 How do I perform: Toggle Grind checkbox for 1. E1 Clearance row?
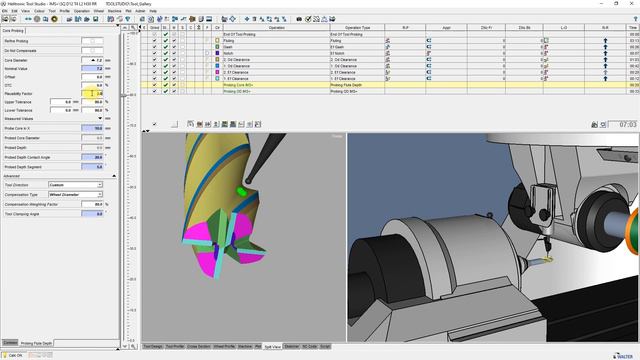coord(154,78)
